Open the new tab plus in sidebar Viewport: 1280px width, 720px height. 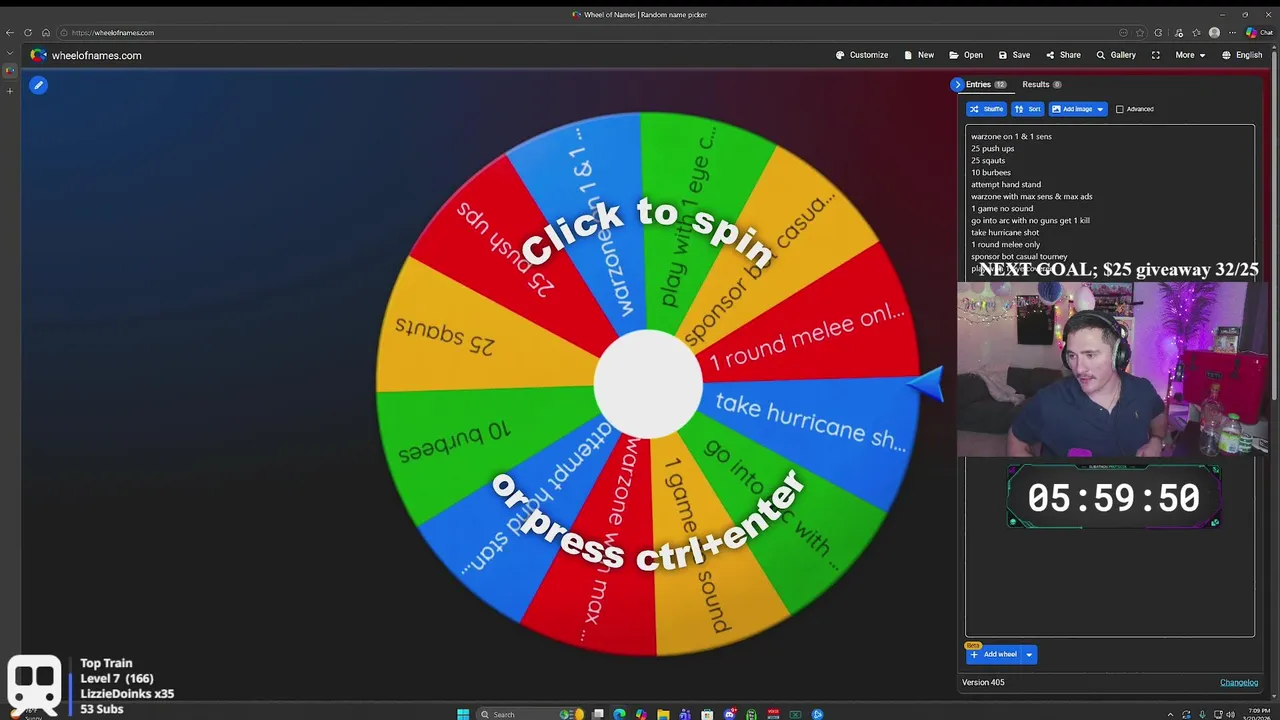point(10,91)
